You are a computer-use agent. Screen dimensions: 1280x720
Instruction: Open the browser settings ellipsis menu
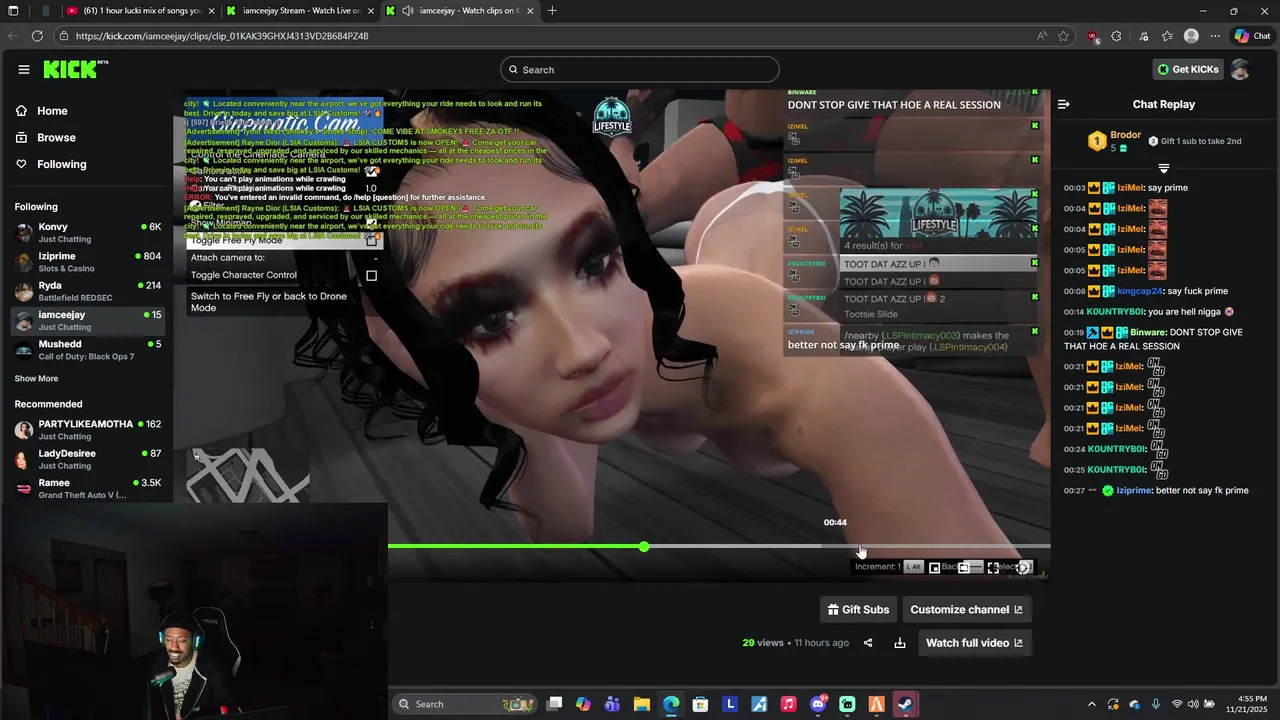(x=1215, y=36)
